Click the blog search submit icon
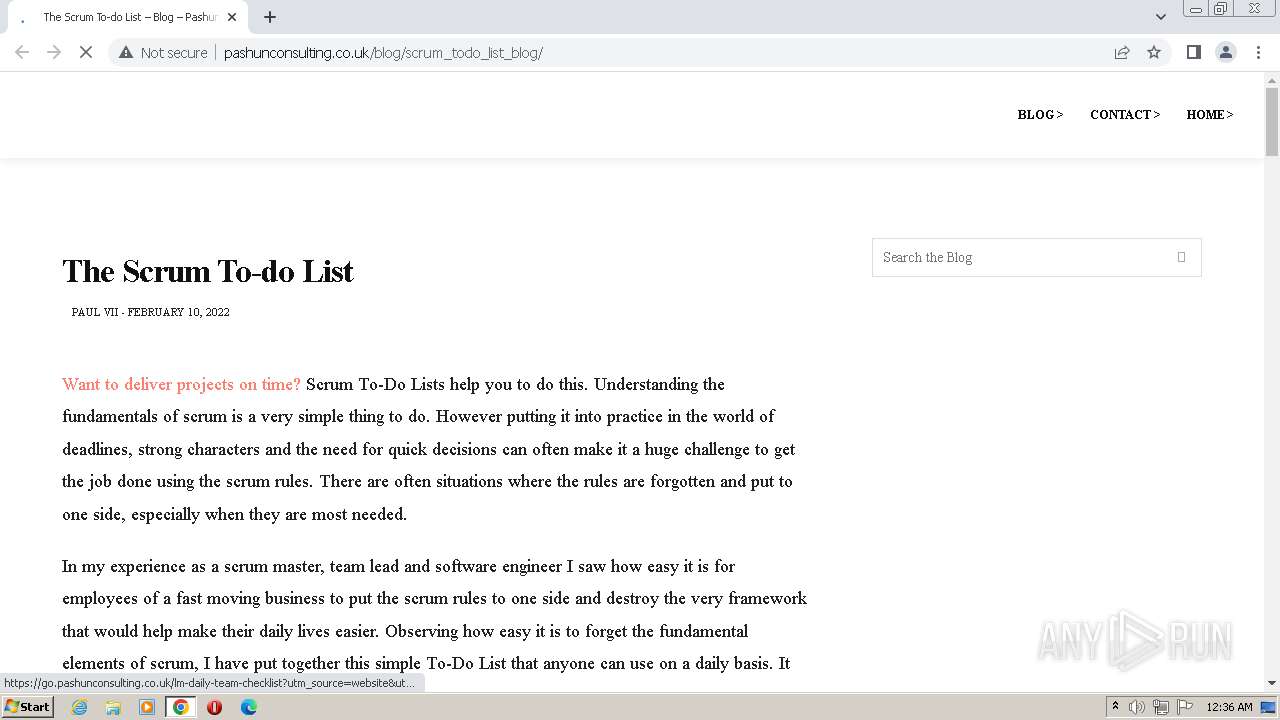1280x720 pixels. 1181,257
